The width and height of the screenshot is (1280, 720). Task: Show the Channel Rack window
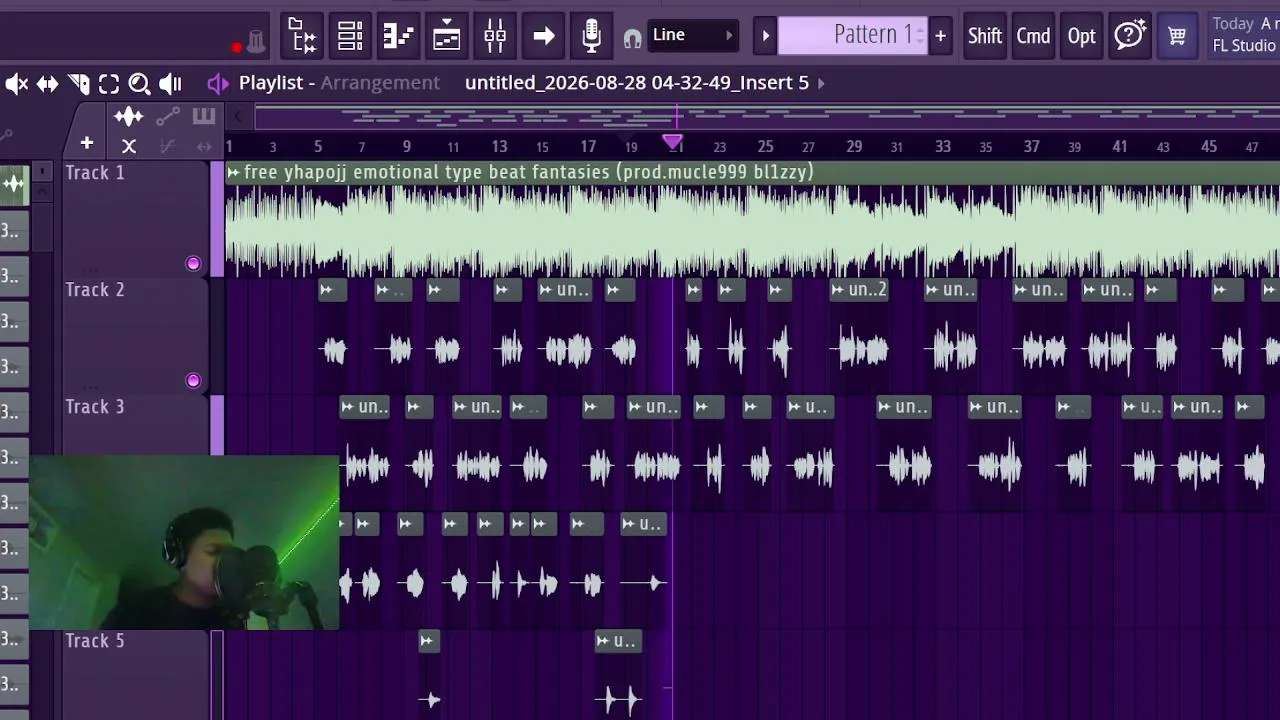(x=350, y=37)
